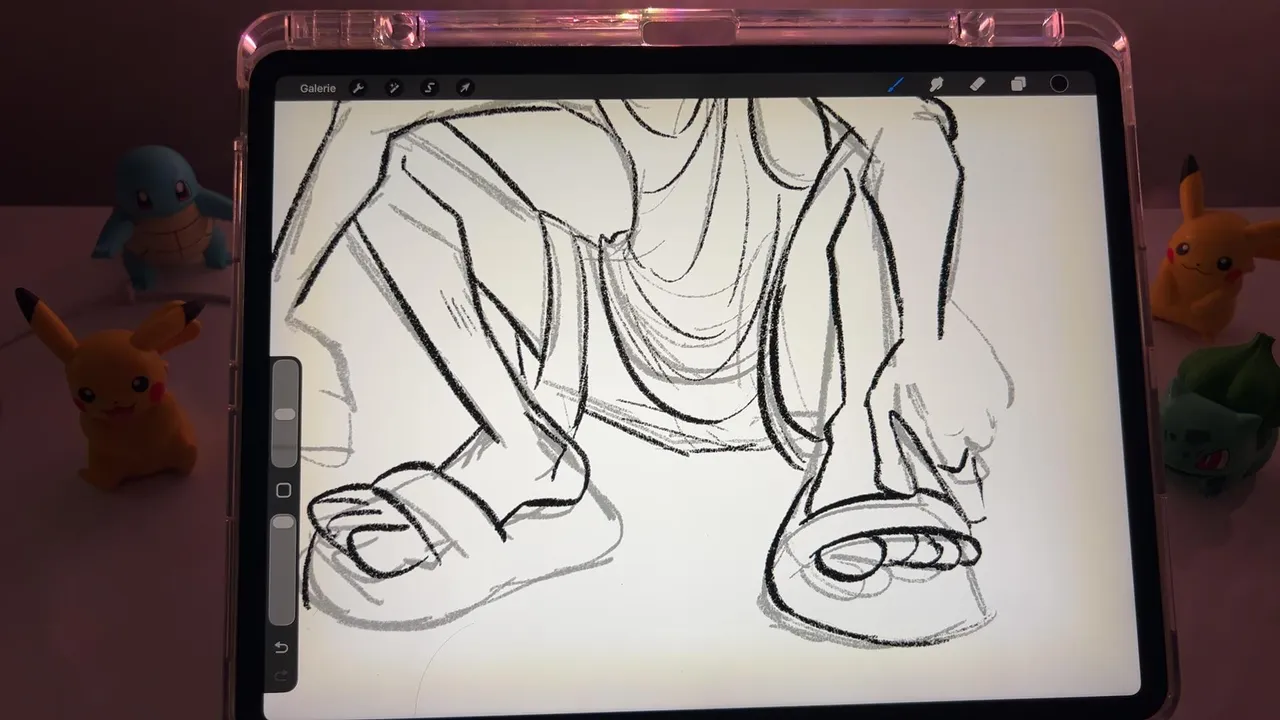Click the brush size slider handle

click(284, 413)
